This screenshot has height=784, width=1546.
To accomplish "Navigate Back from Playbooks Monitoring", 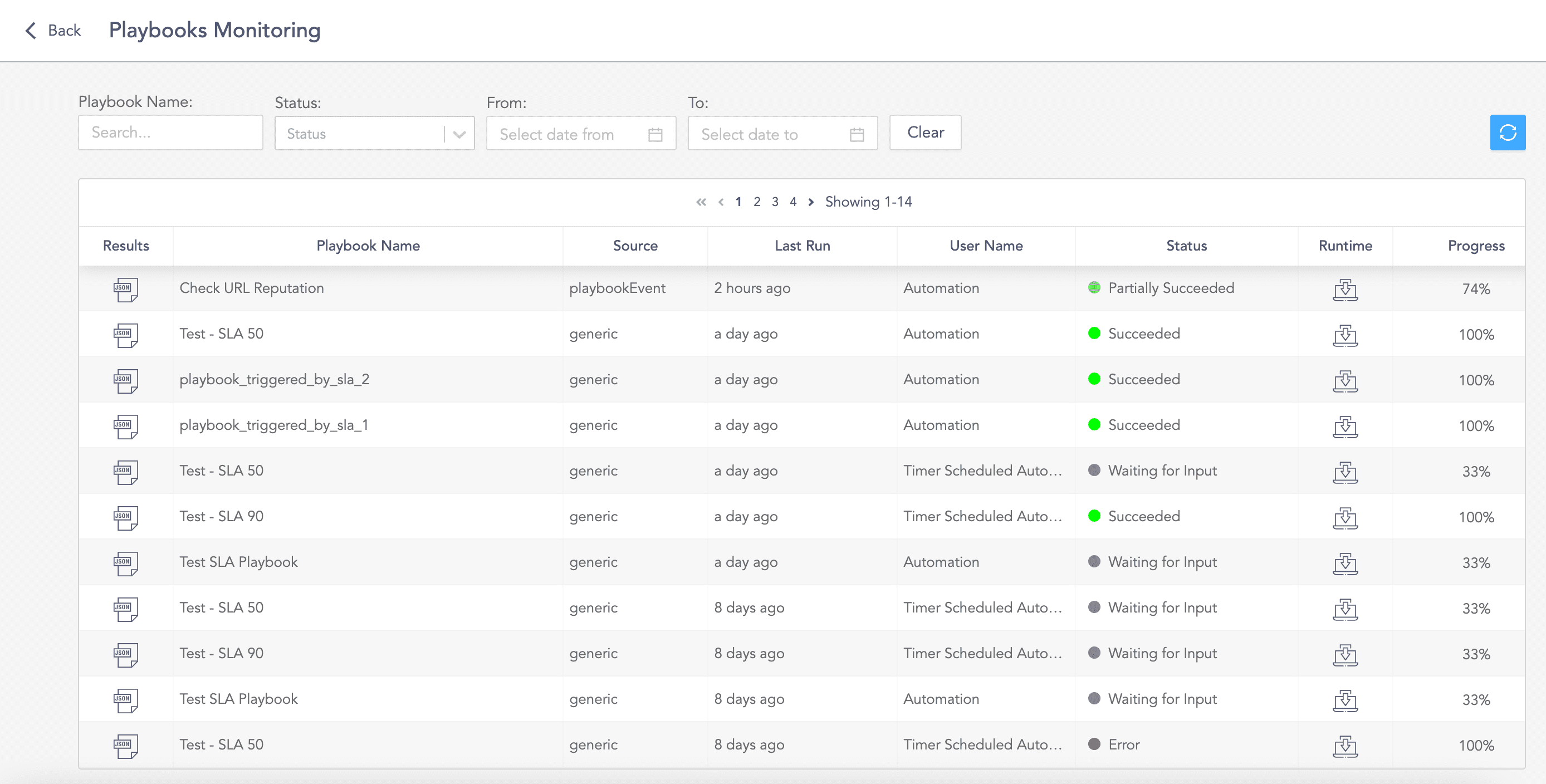I will 53,30.
